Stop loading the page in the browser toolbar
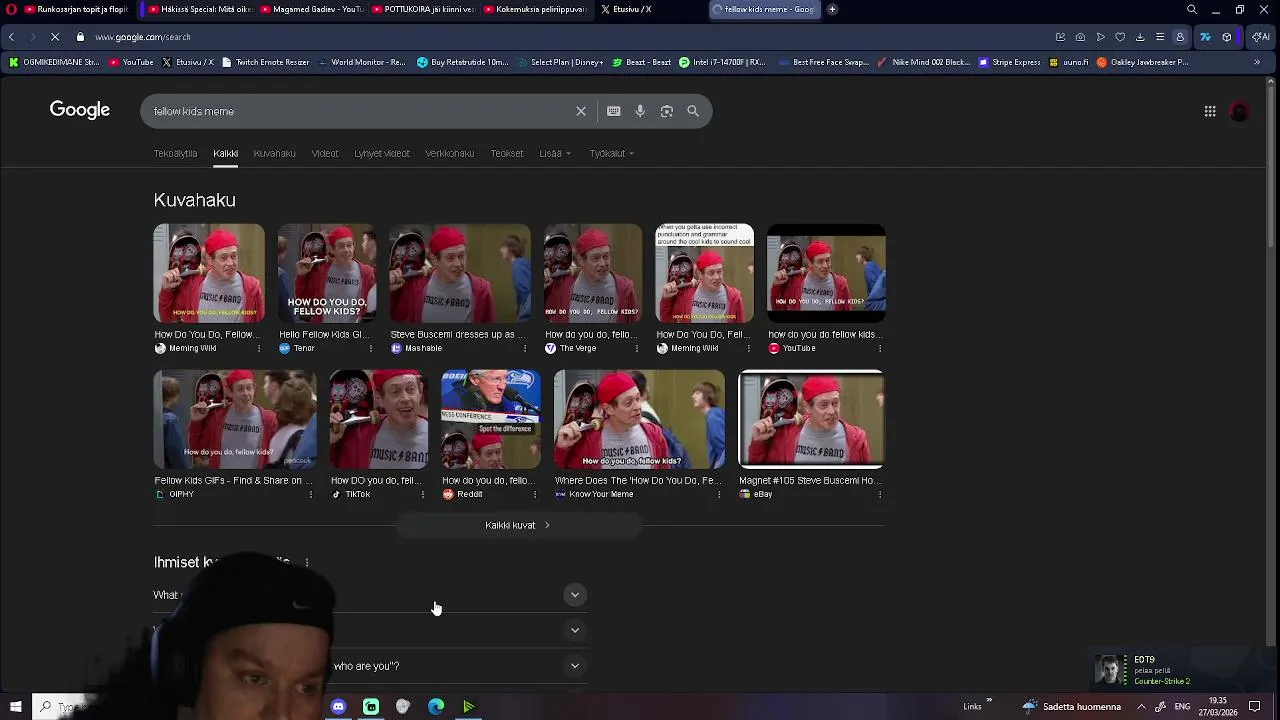This screenshot has width=1280, height=720. (x=54, y=37)
